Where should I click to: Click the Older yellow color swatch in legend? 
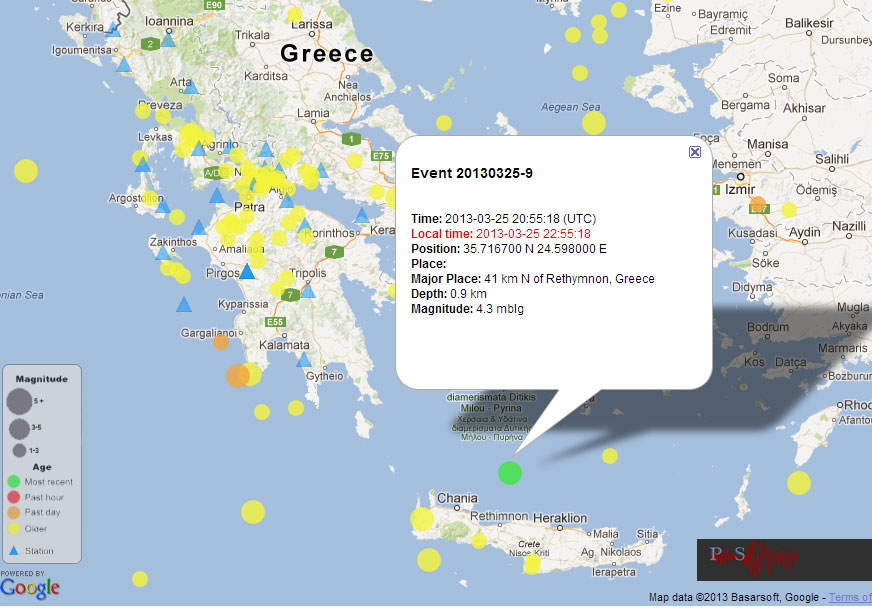(14, 527)
